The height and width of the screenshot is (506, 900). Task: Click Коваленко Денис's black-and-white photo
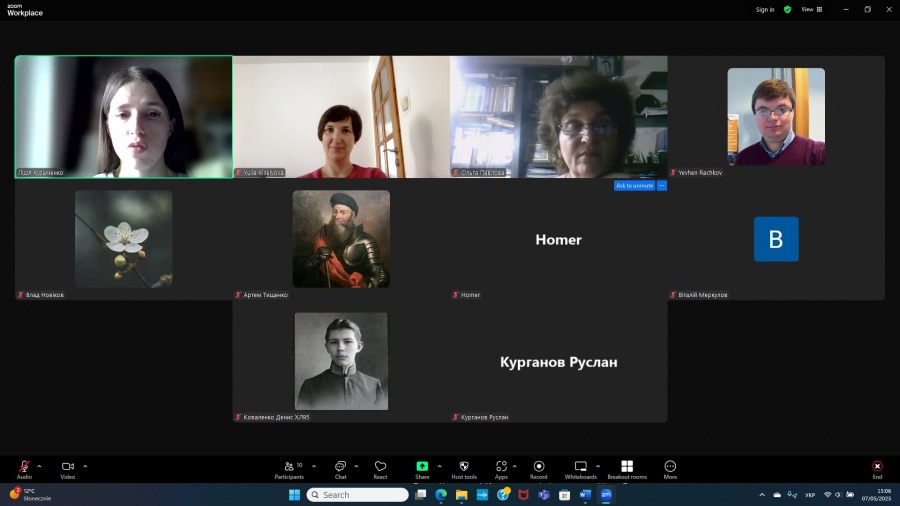tap(342, 361)
